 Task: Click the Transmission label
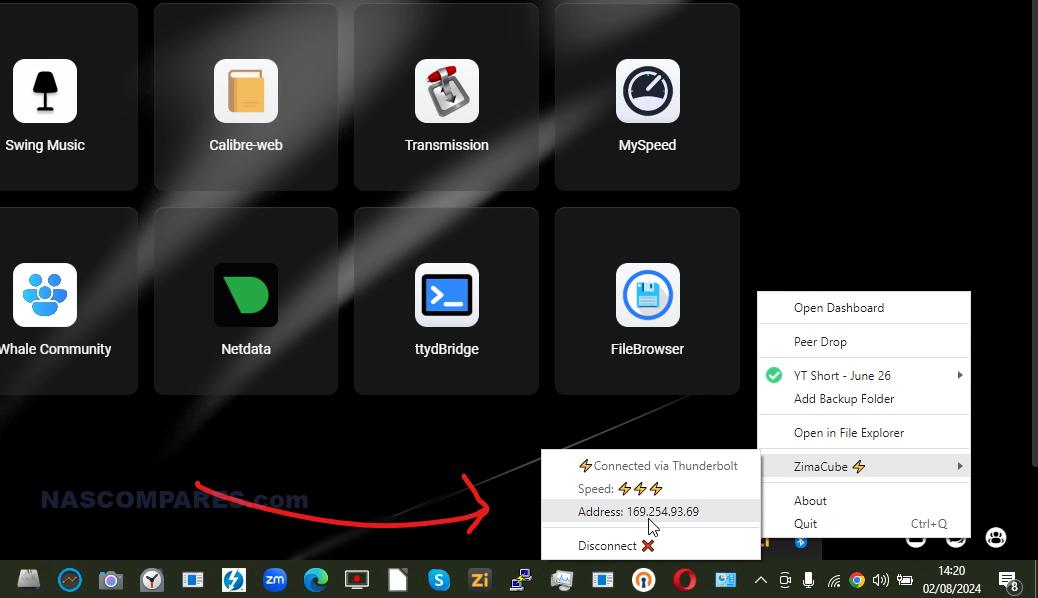(x=447, y=145)
